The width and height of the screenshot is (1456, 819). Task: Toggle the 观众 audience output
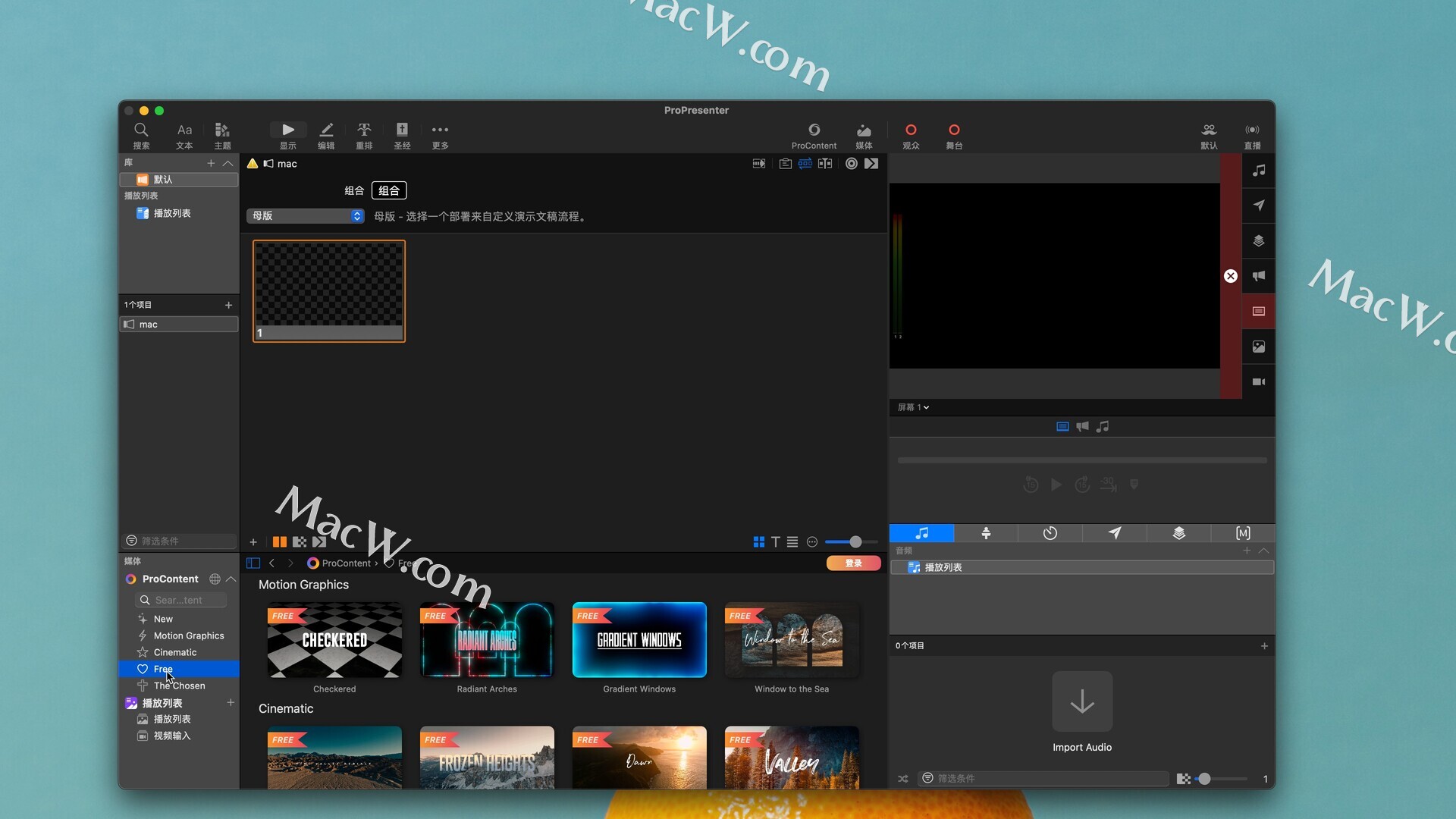click(x=911, y=136)
